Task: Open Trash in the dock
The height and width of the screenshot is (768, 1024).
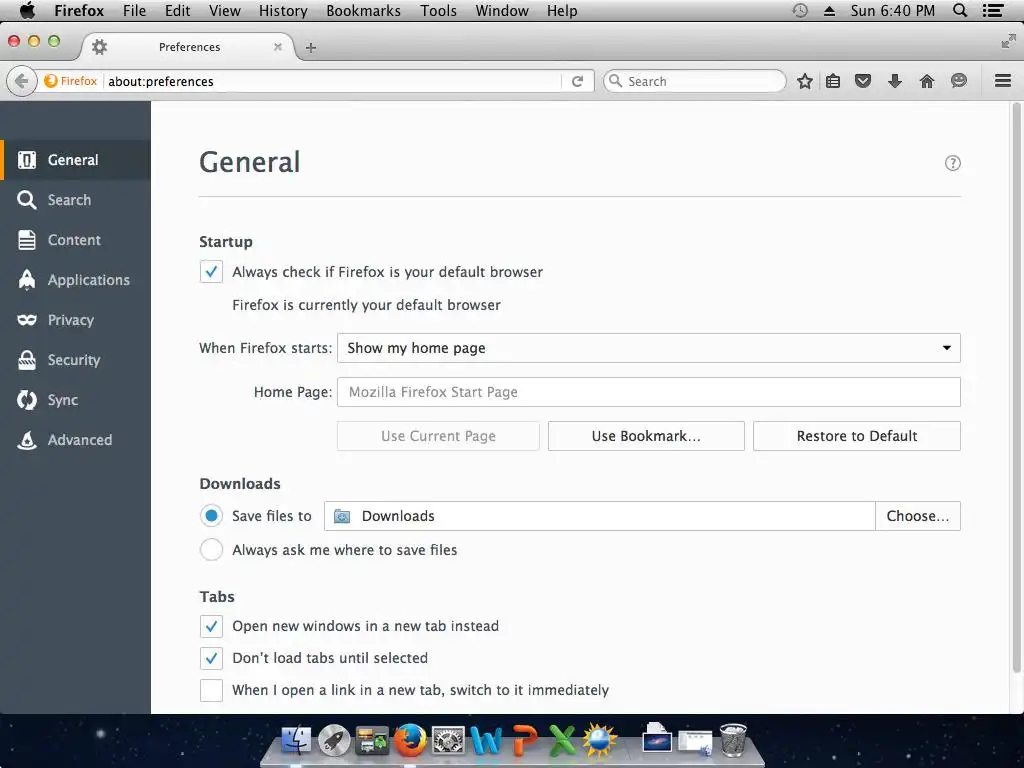Action: 733,741
